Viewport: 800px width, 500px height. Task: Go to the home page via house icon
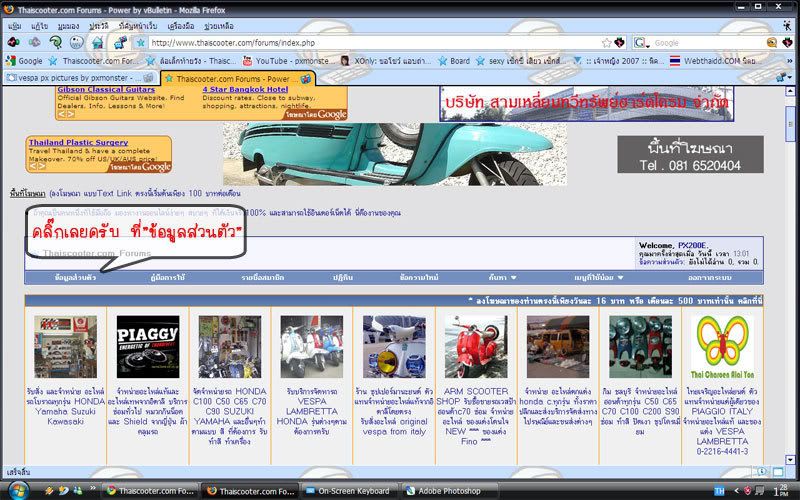(98, 43)
